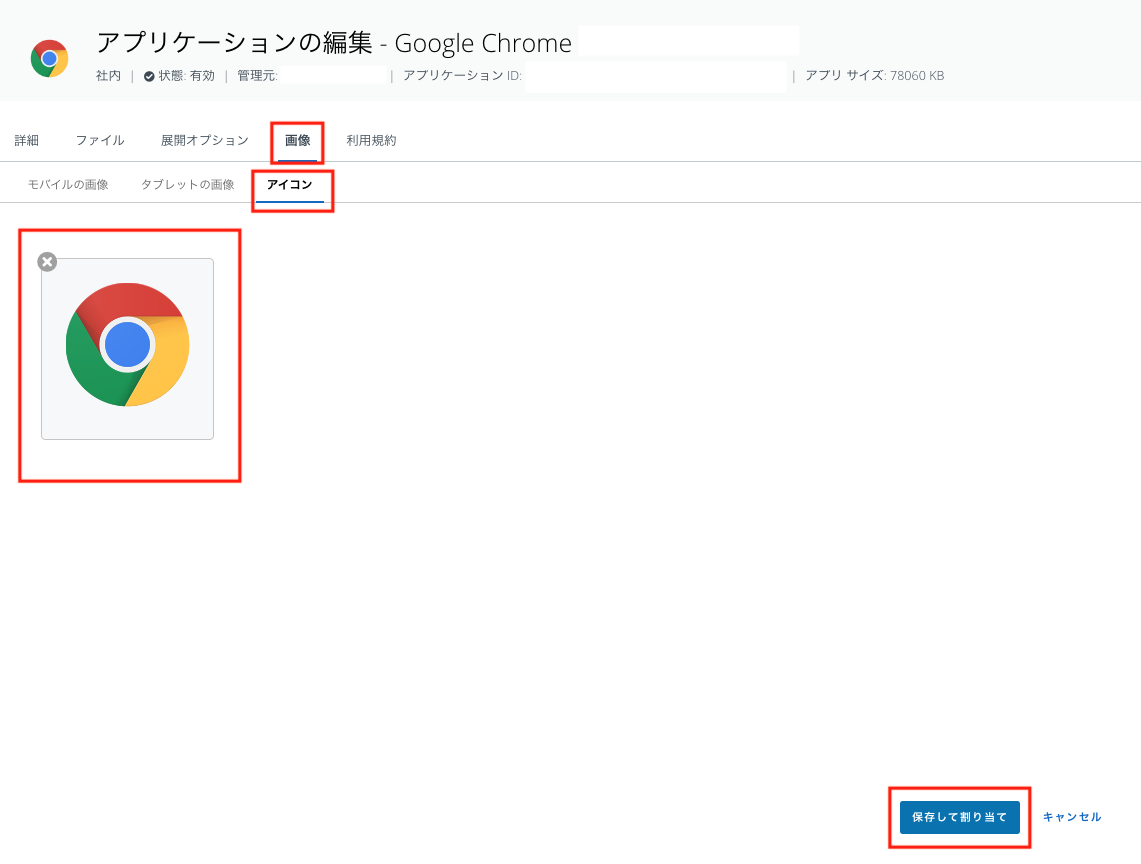This screenshot has height=864, width=1141.
Task: Switch to タブレットの画像 sub-tab
Action: [x=188, y=185]
